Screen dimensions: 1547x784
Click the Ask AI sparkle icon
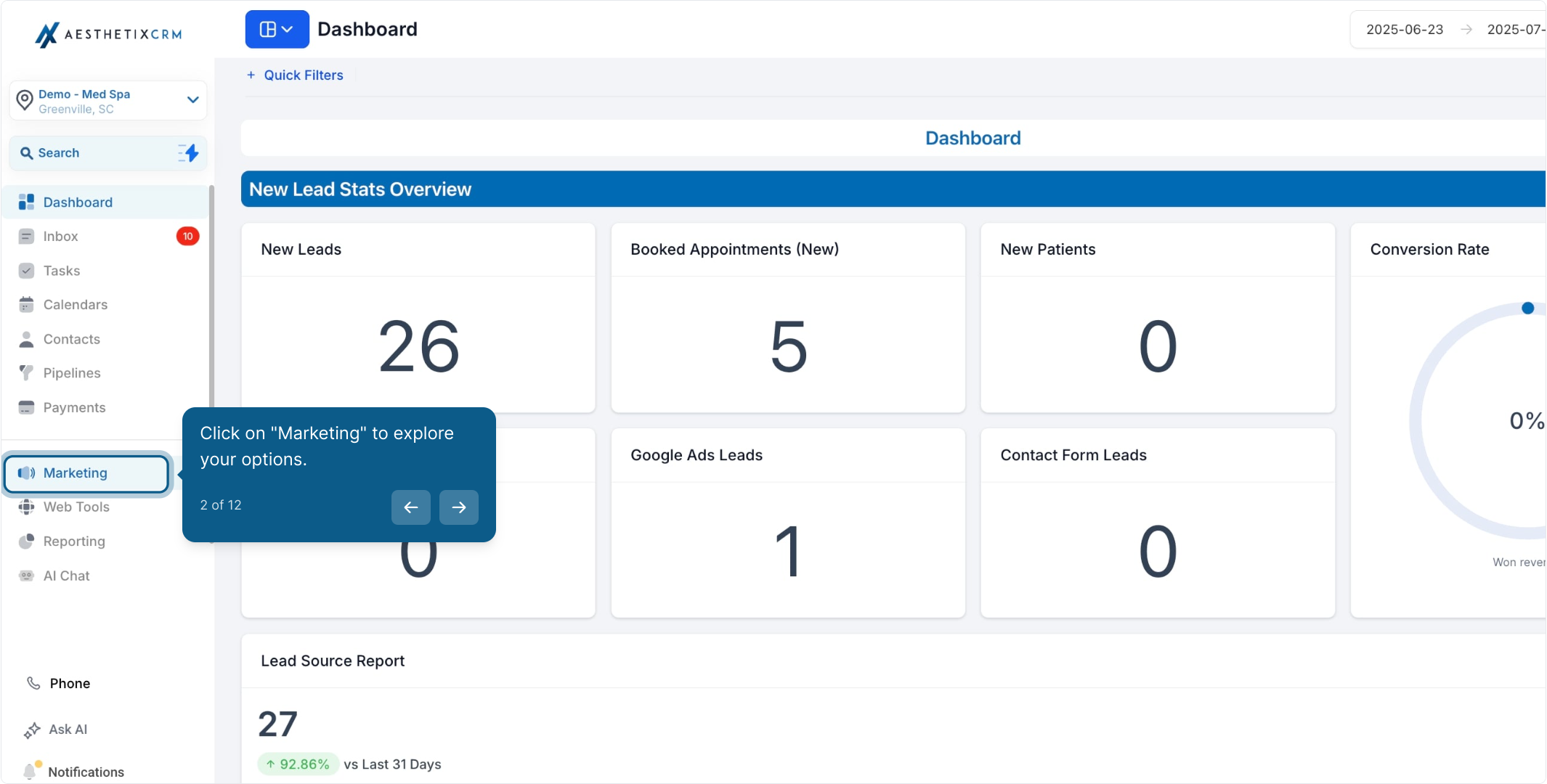pyautogui.click(x=32, y=730)
